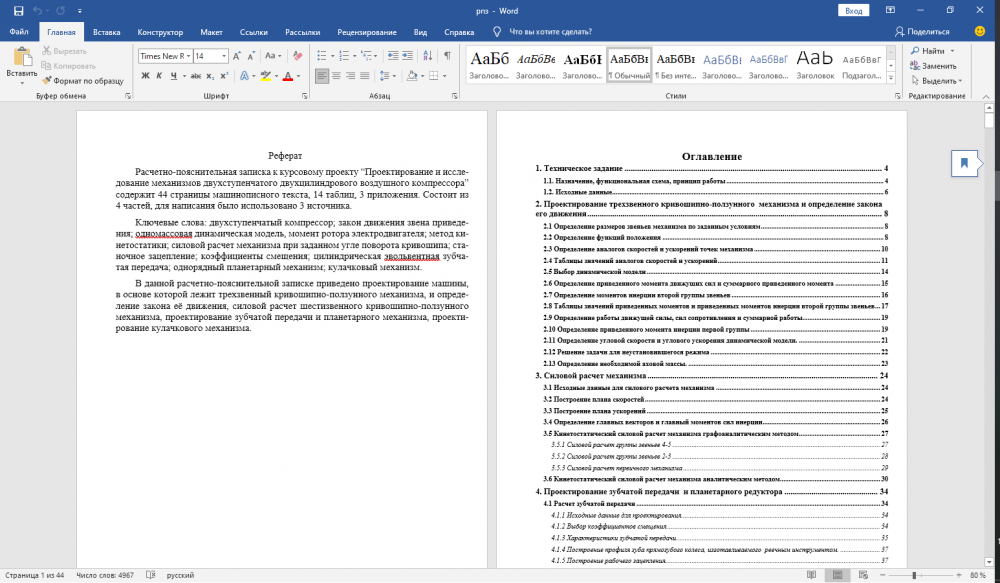Toggle strikethrough formatting

(x=196, y=76)
